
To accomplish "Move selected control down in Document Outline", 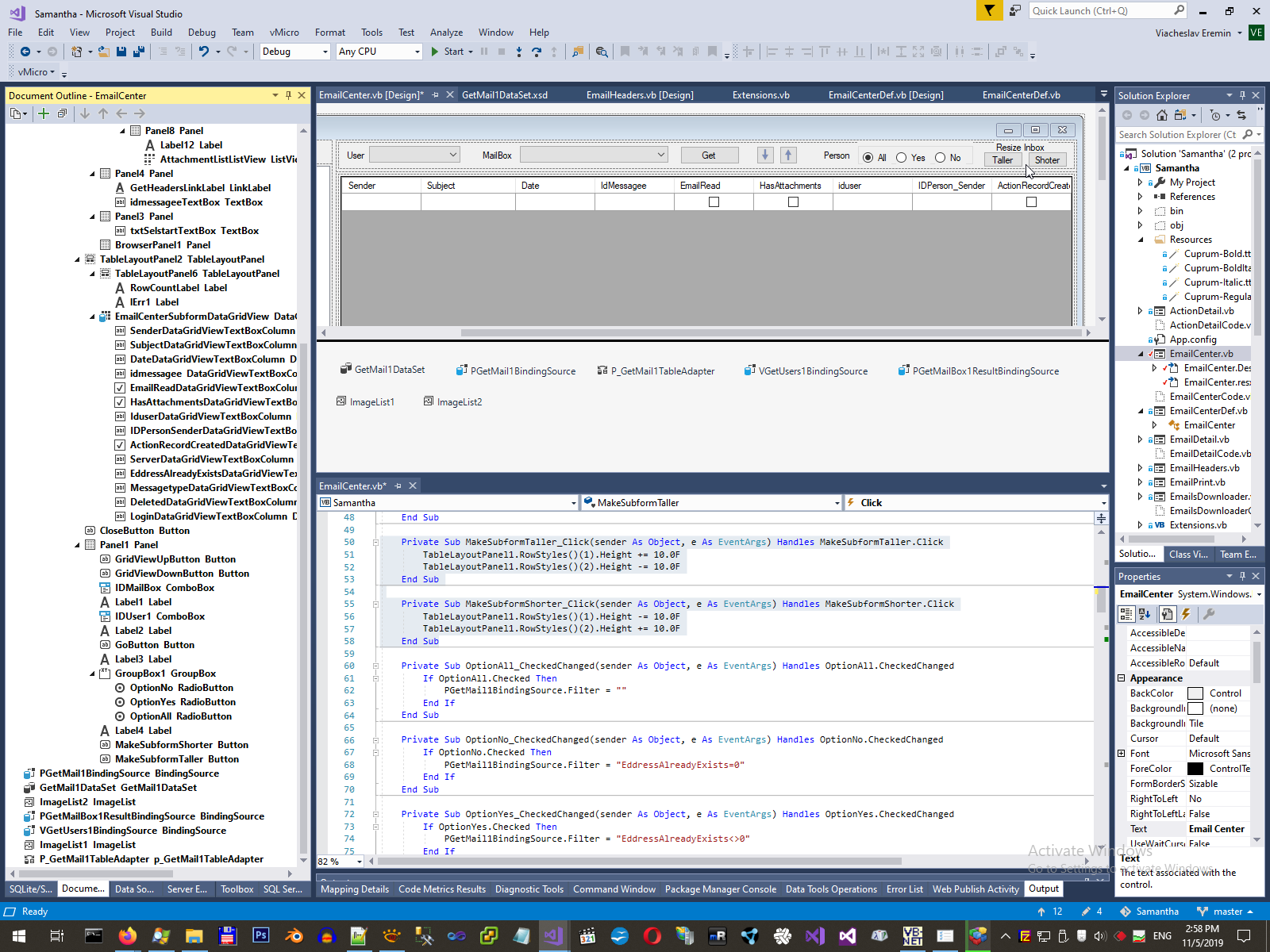I will (85, 113).
